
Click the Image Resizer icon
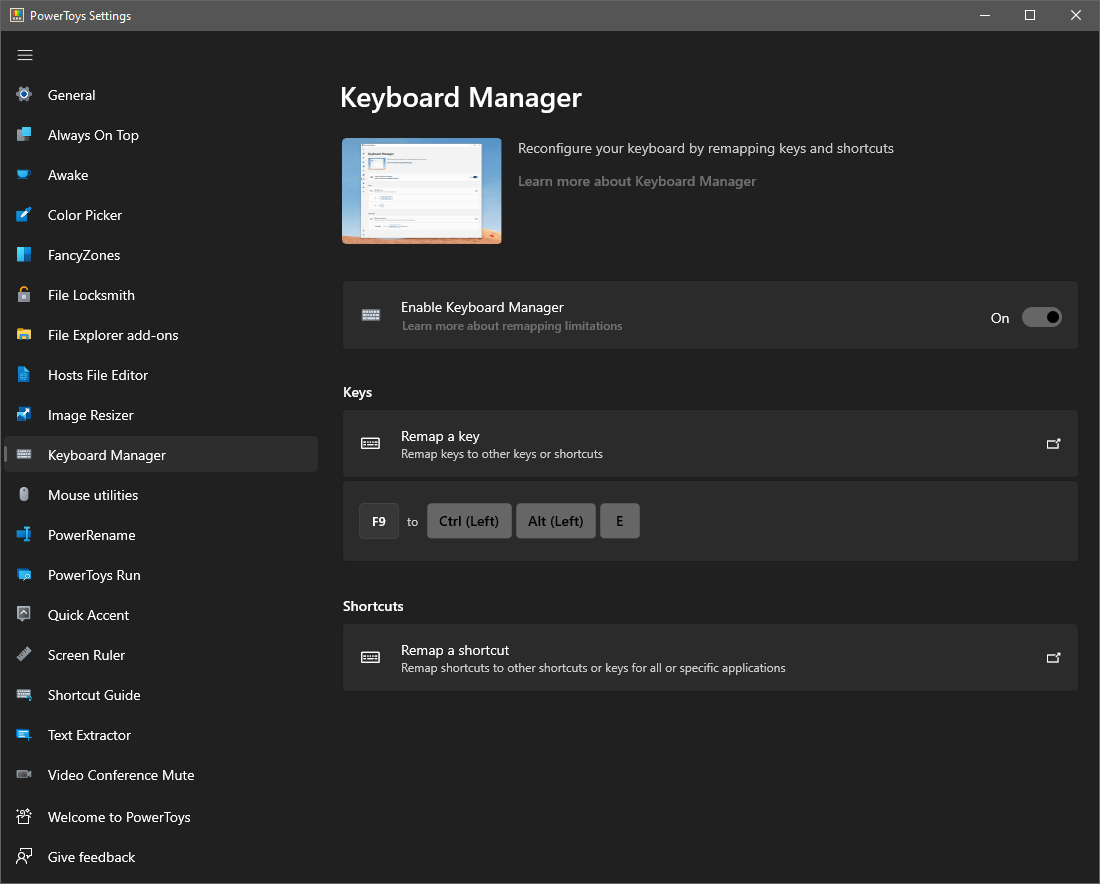[x=24, y=415]
